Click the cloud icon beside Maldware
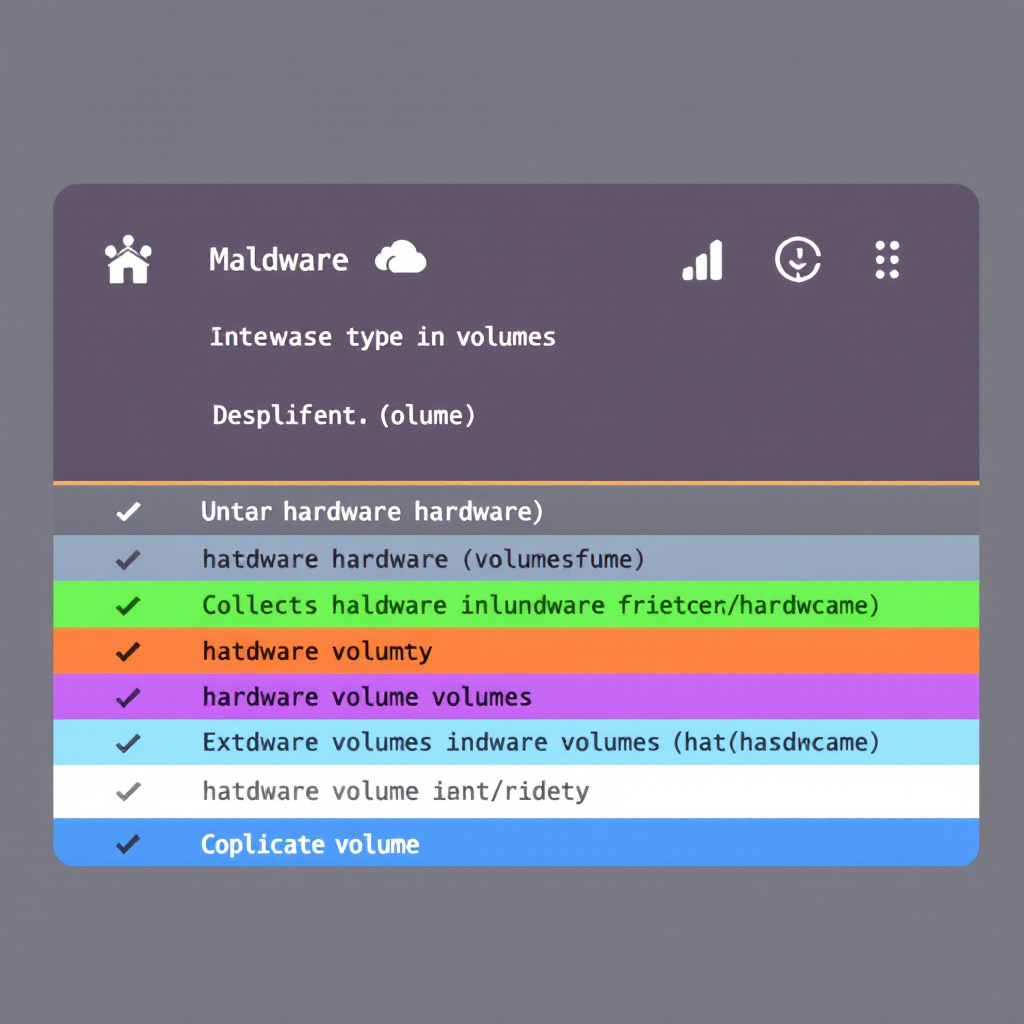This screenshot has width=1024, height=1024. pyautogui.click(x=400, y=257)
